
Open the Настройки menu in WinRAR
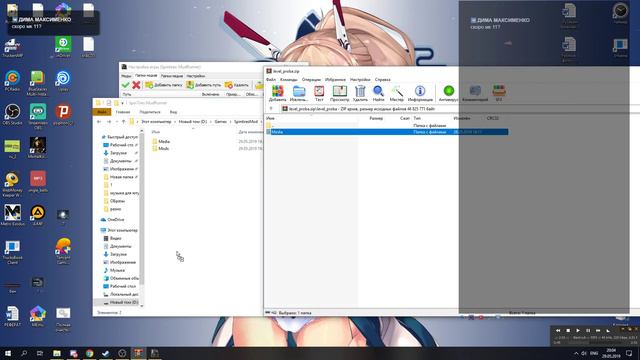coord(360,80)
